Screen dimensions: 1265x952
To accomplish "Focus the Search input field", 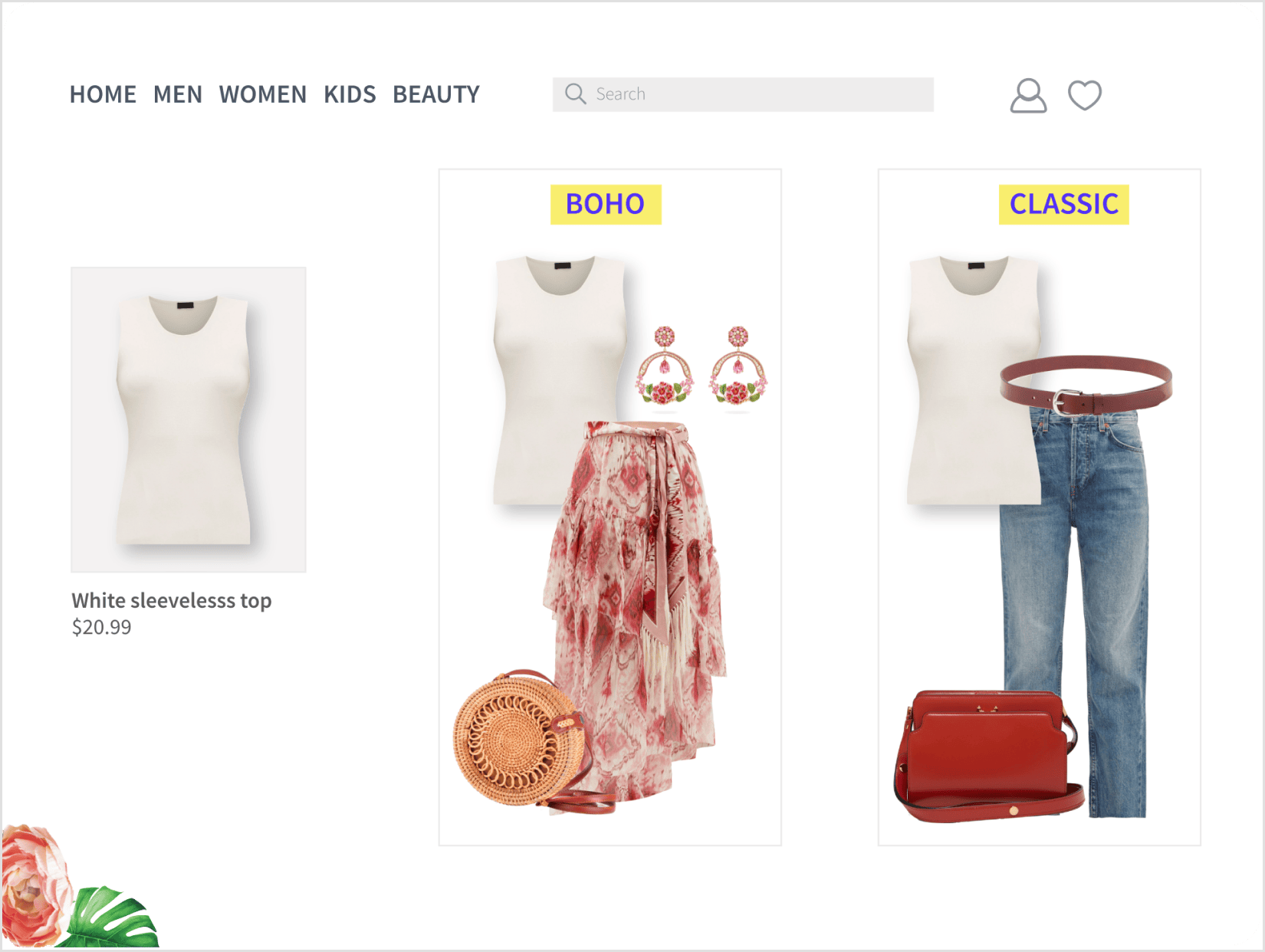I will [743, 94].
